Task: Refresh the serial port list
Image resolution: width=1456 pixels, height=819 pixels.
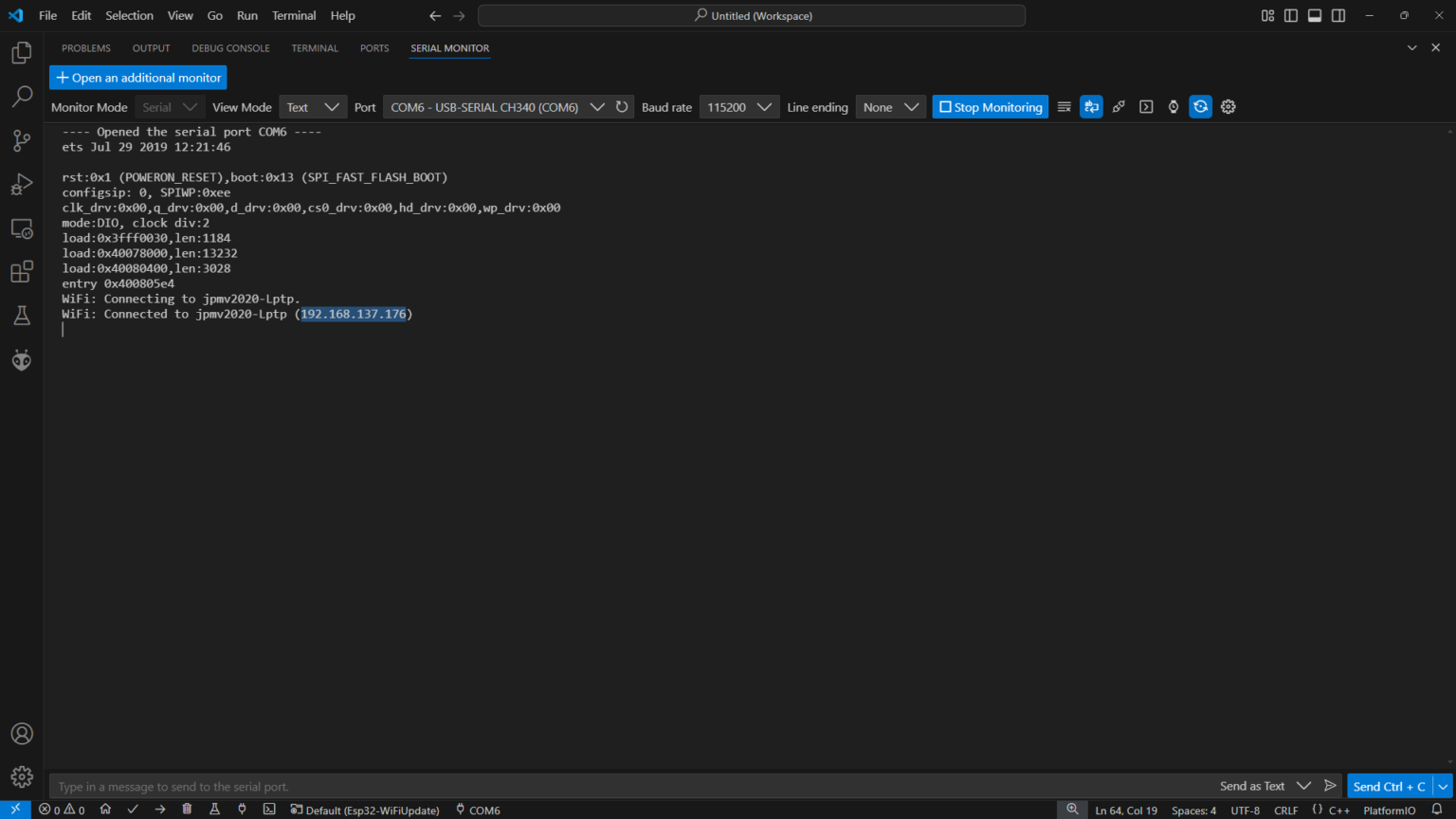Action: pos(622,107)
